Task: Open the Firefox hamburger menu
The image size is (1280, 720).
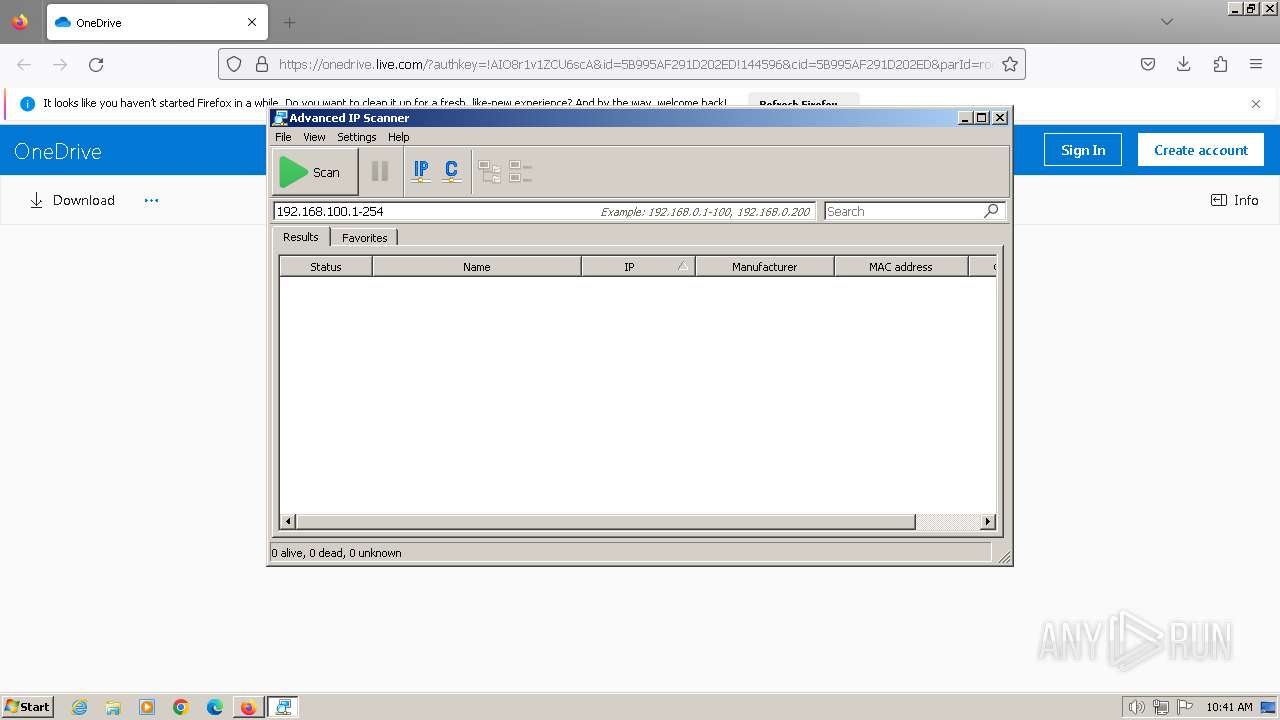Action: [1256, 64]
